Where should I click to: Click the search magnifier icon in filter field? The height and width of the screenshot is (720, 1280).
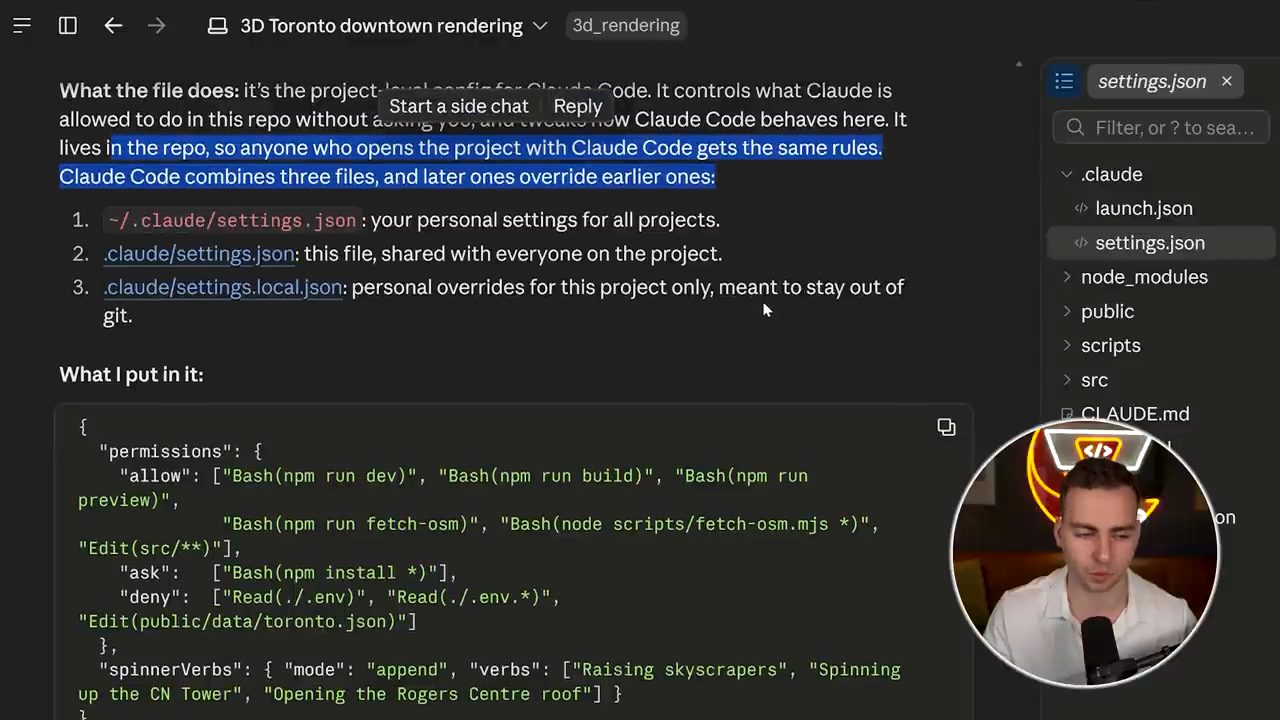[x=1076, y=128]
